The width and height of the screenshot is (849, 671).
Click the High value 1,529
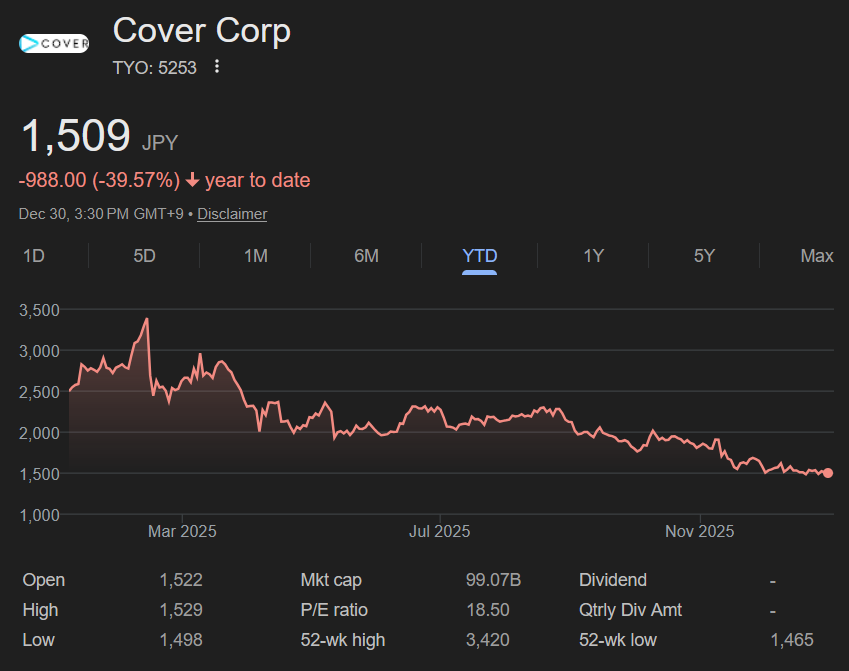181,610
